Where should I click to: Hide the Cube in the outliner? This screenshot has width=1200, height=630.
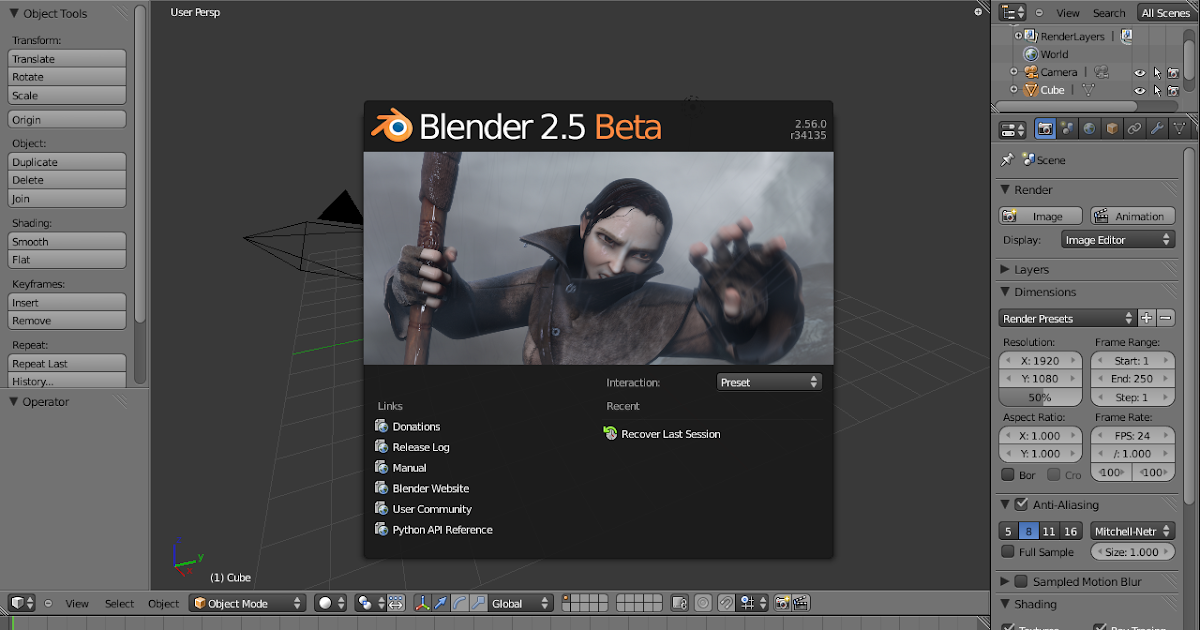pos(1139,89)
